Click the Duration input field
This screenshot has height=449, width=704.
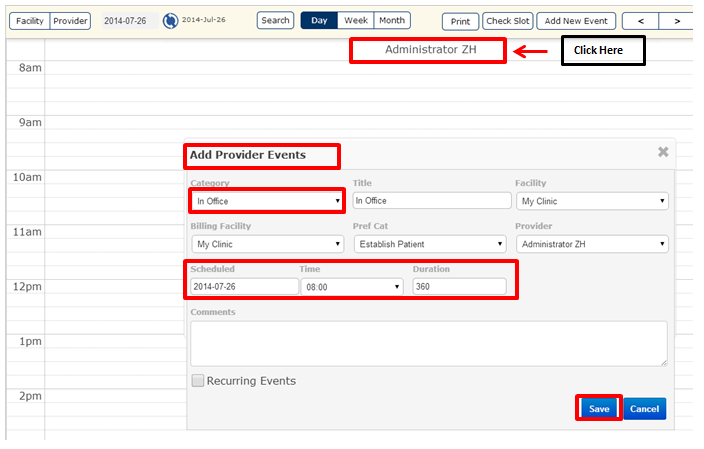pyautogui.click(x=459, y=287)
